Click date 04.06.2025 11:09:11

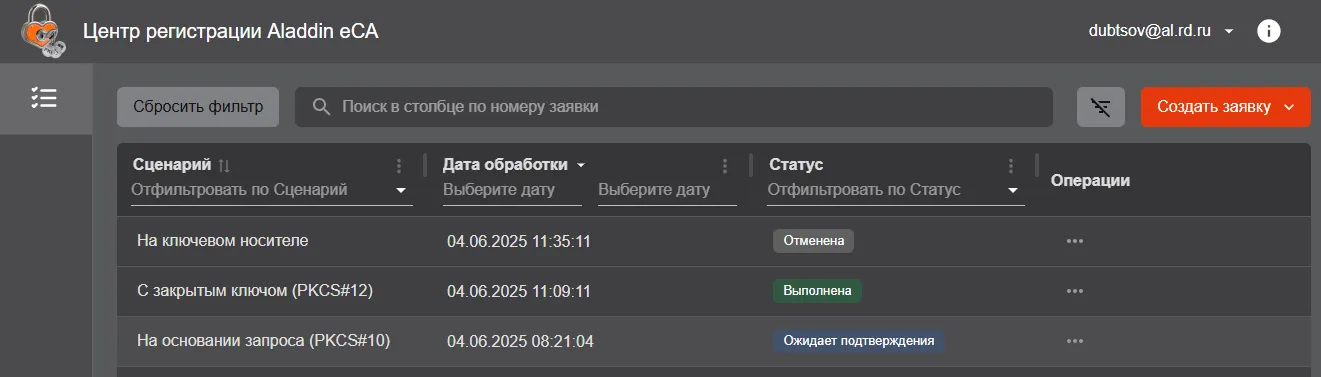(x=519, y=291)
